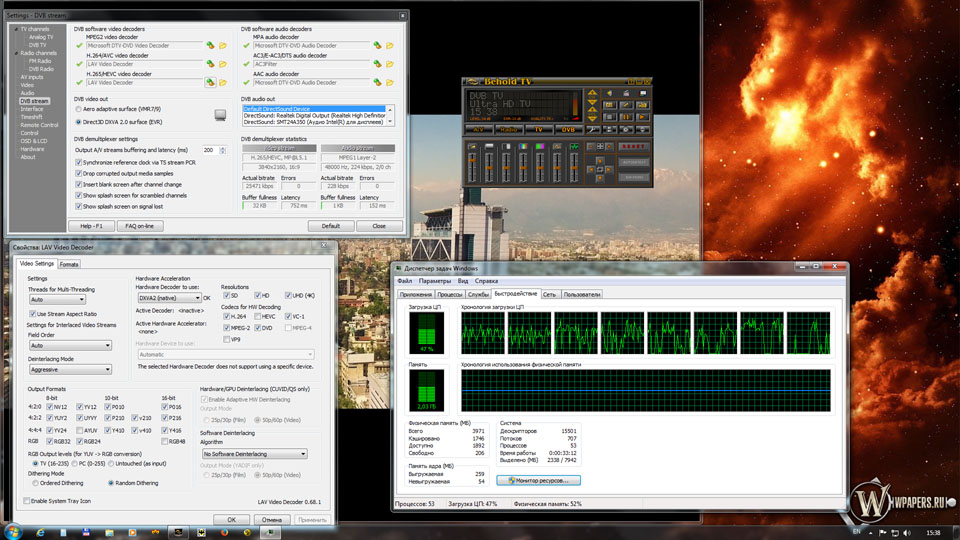Open the Процессы tab in Task Manager
The width and height of the screenshot is (960, 540).
[x=449, y=295]
